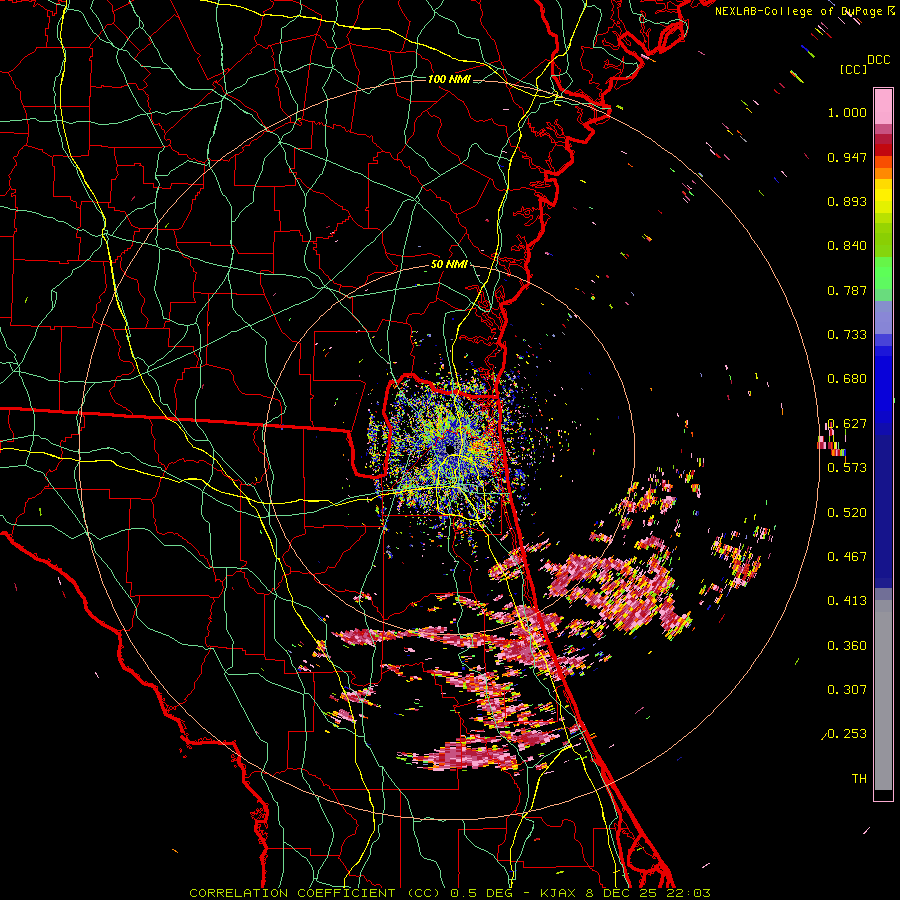Click the 0.467 scale value
Screen dimensions: 900x900
847,557
